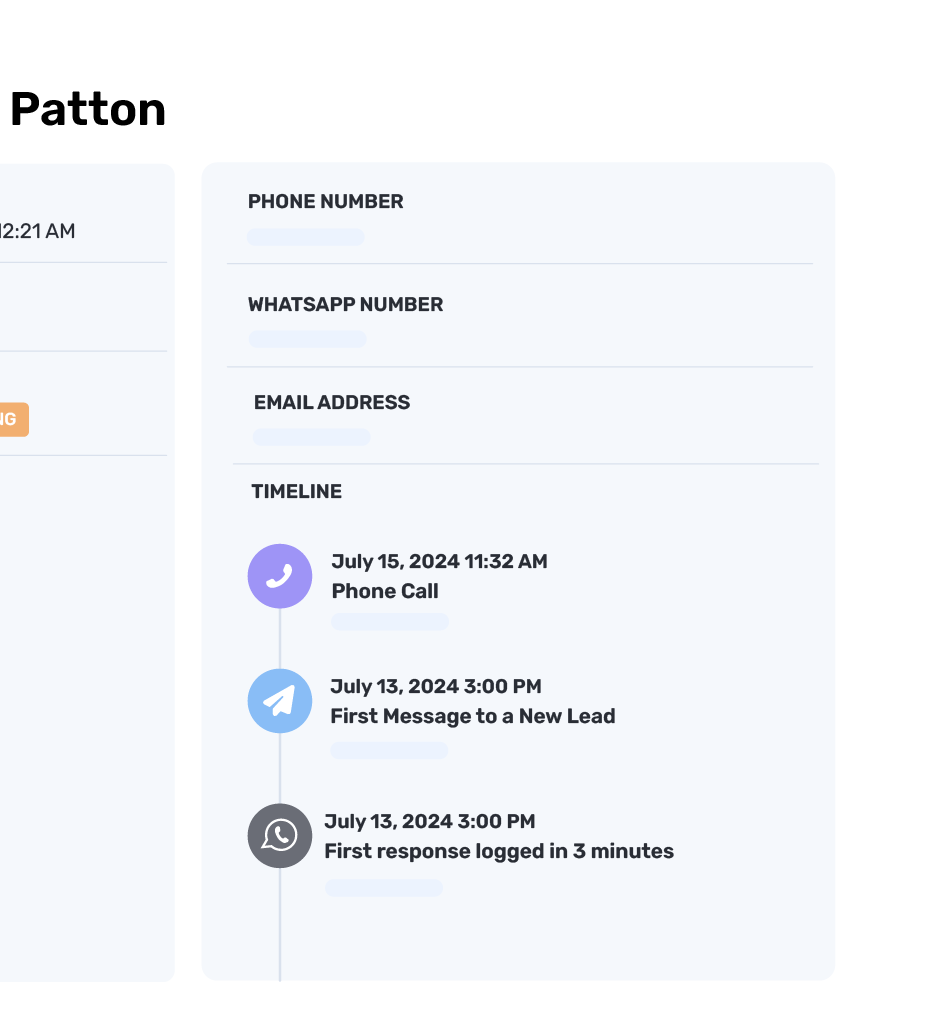Viewport: 934px width, 1022px height.
Task: Click the purple phone call timeline icon
Action: click(x=280, y=576)
